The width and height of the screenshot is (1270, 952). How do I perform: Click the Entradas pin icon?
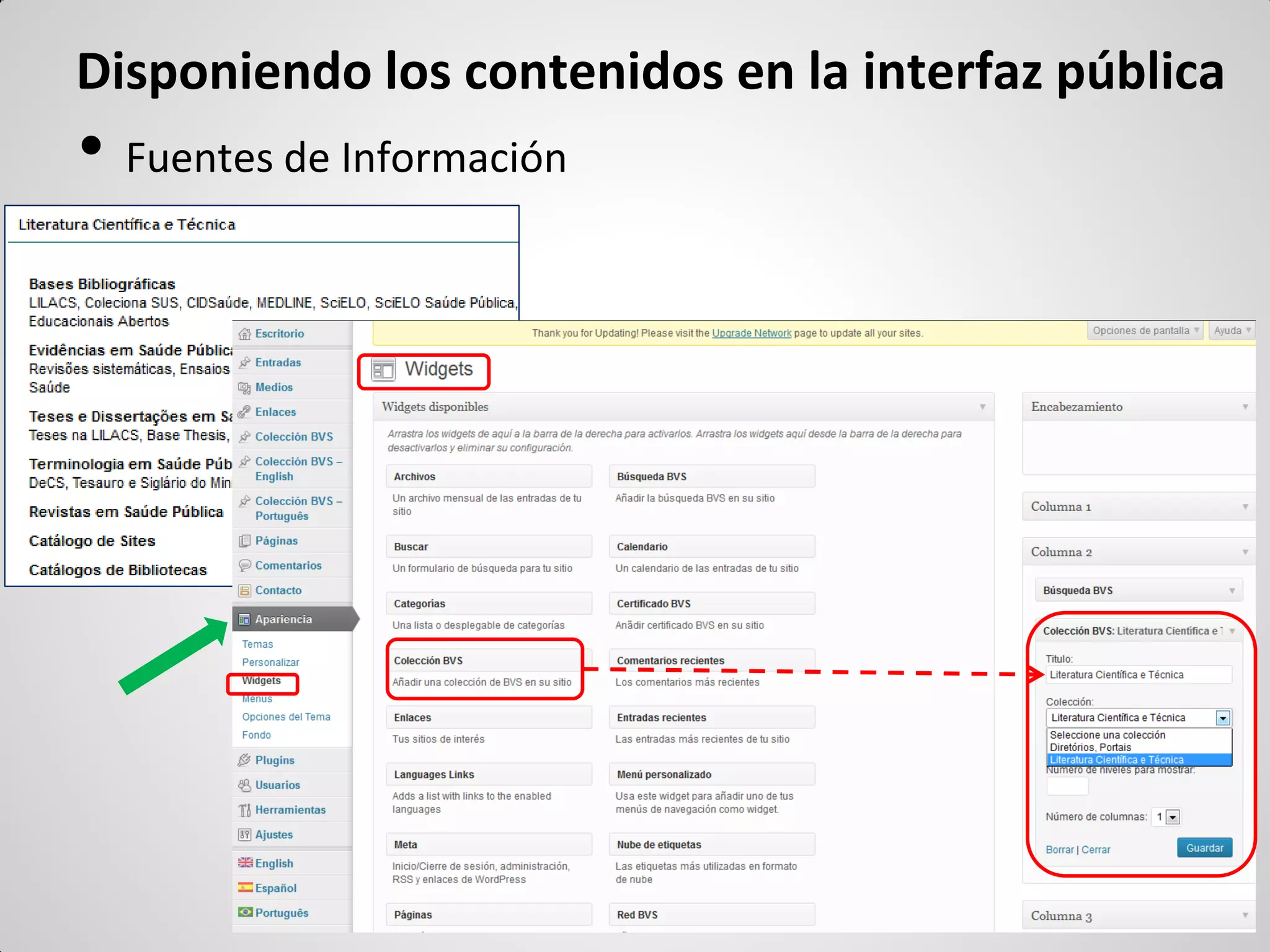click(x=245, y=363)
